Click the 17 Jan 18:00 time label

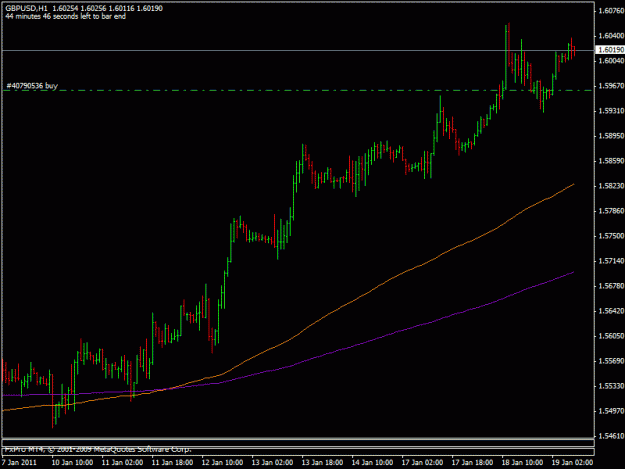tap(472, 462)
